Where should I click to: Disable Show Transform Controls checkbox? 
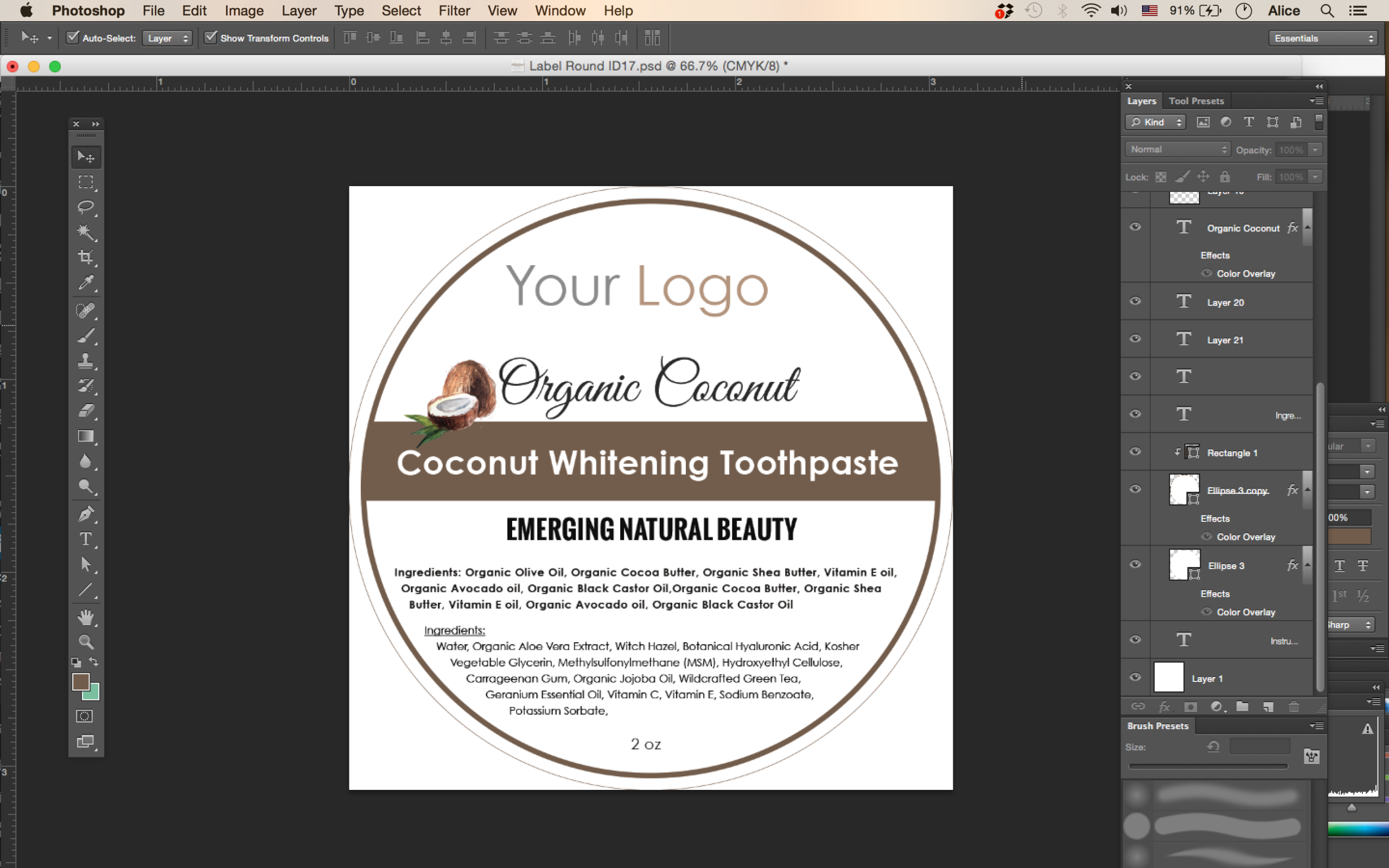(x=211, y=37)
